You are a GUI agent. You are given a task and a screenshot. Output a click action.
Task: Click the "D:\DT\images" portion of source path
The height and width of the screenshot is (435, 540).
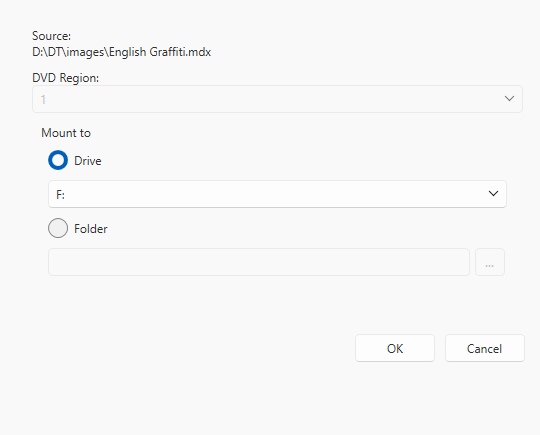(68, 52)
